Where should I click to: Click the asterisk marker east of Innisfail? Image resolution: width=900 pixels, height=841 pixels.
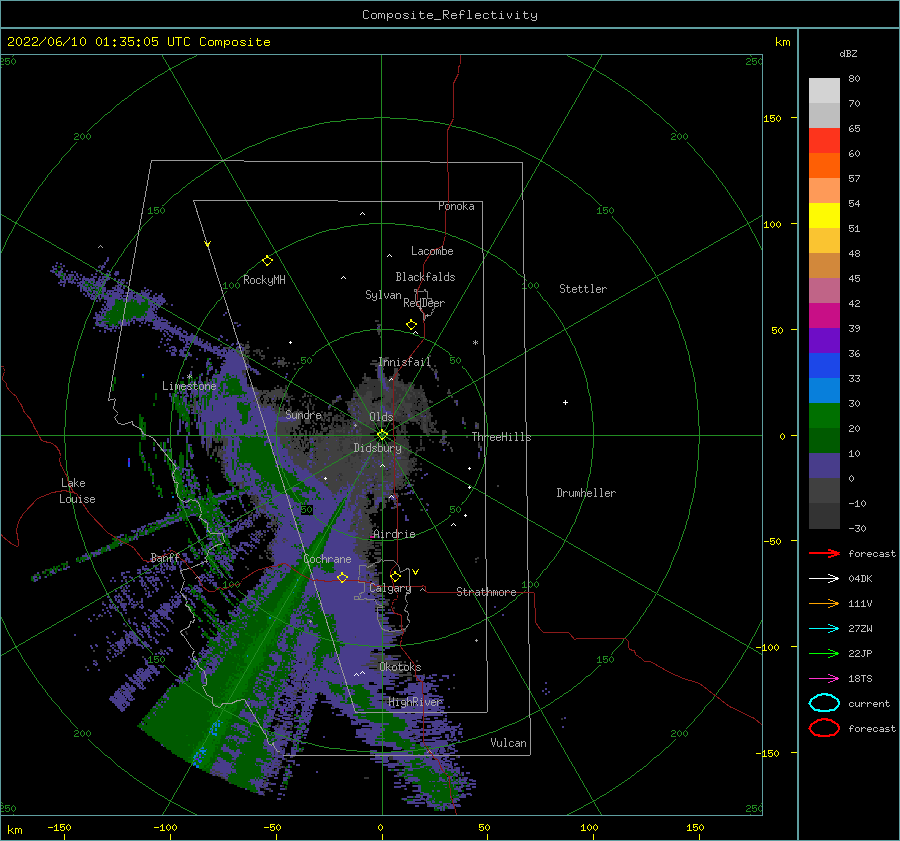point(475,343)
